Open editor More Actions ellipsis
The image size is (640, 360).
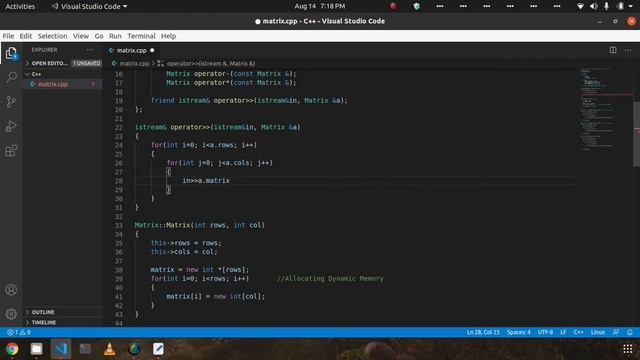(628, 50)
